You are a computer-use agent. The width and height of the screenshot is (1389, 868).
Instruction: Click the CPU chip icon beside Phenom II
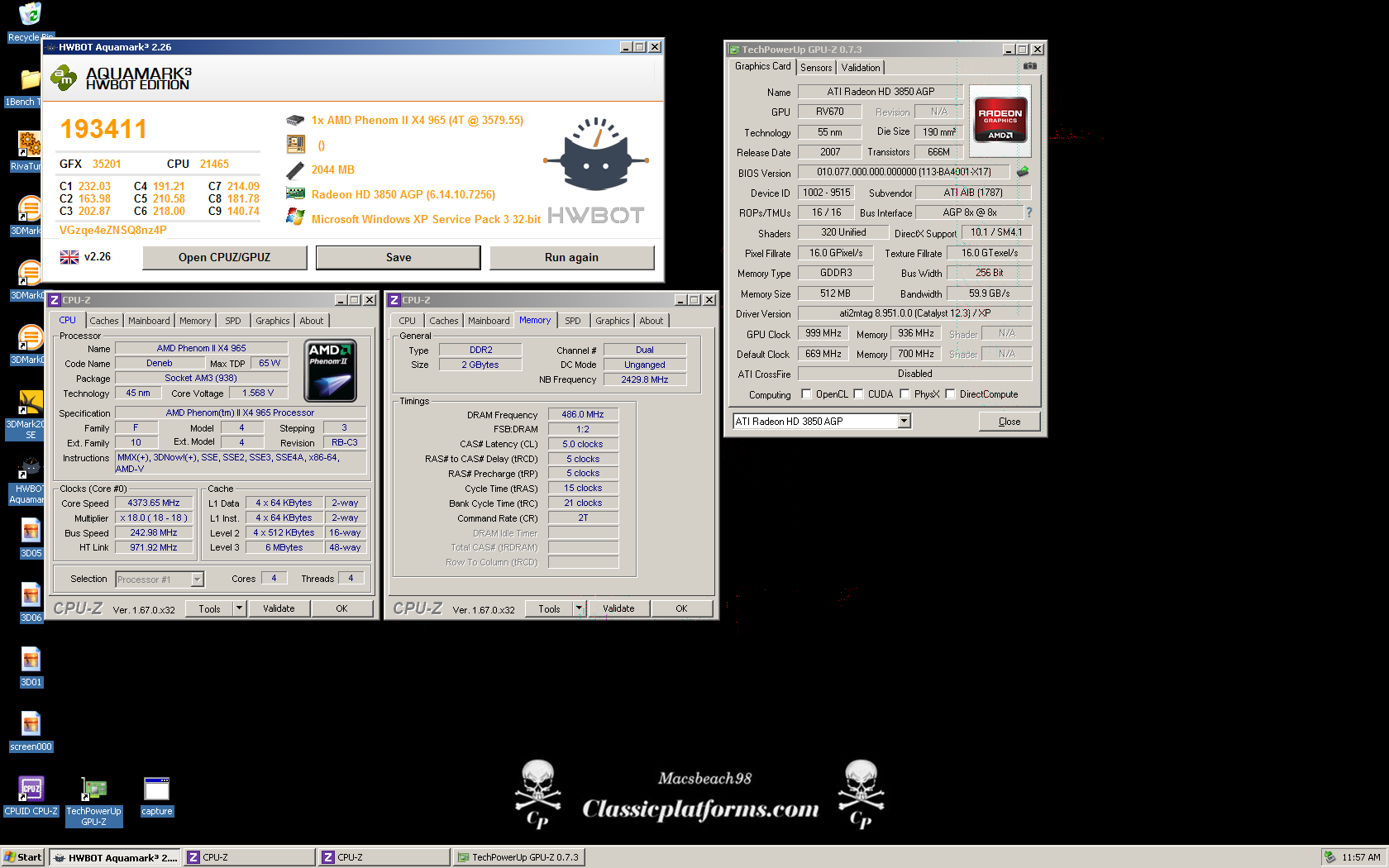(x=295, y=120)
